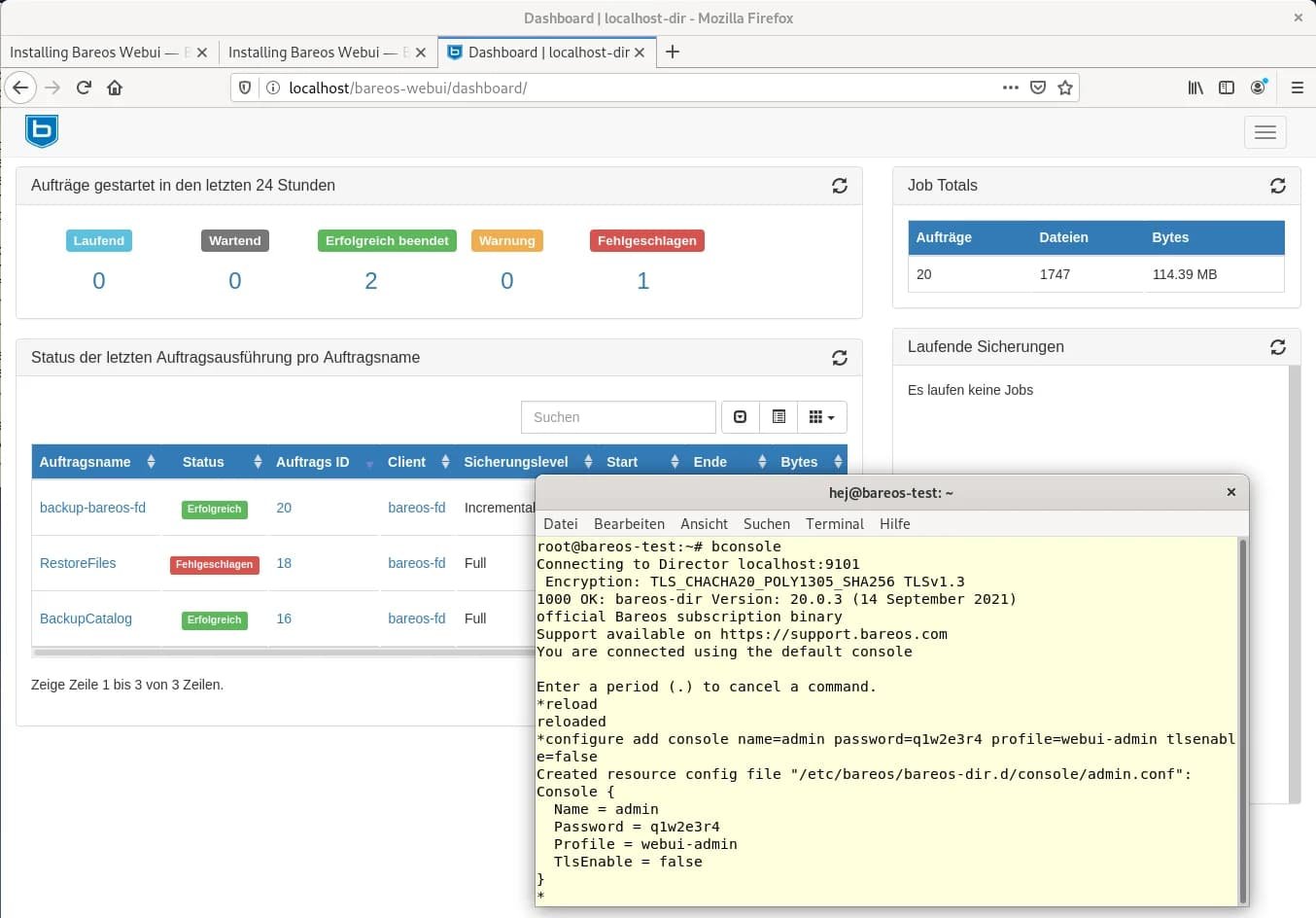This screenshot has width=1316, height=918.
Task: Open job ID 18 link
Action: tap(284, 563)
